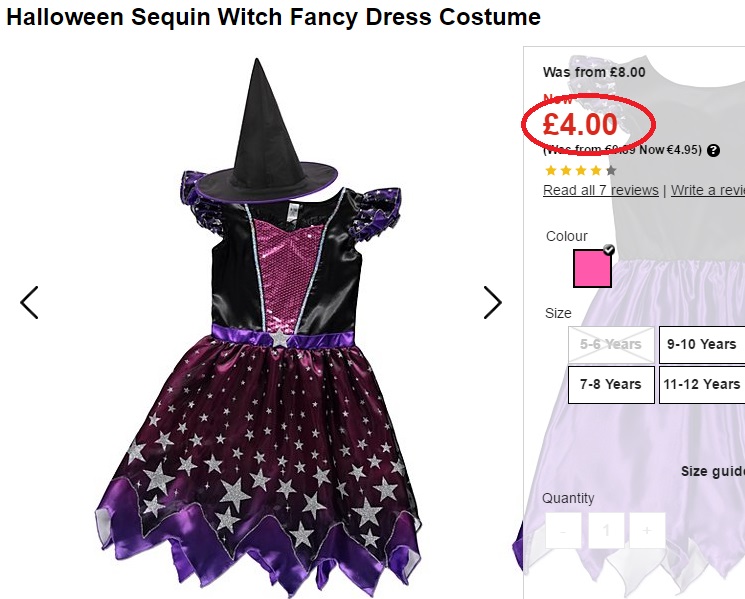This screenshot has width=745, height=599.
Task: Show the previous product image
Action: tap(29, 302)
